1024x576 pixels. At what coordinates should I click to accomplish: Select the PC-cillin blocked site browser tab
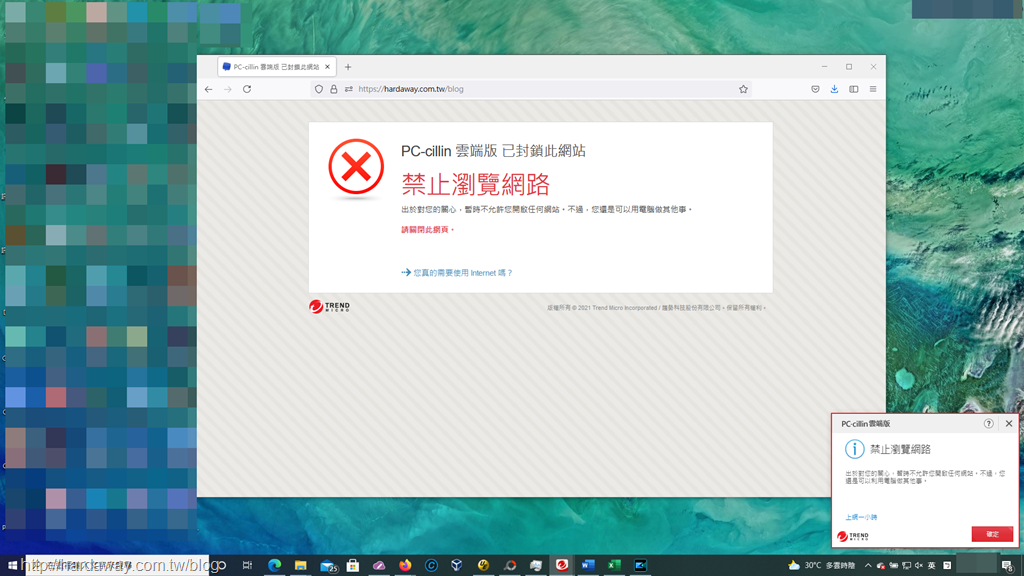pos(277,67)
